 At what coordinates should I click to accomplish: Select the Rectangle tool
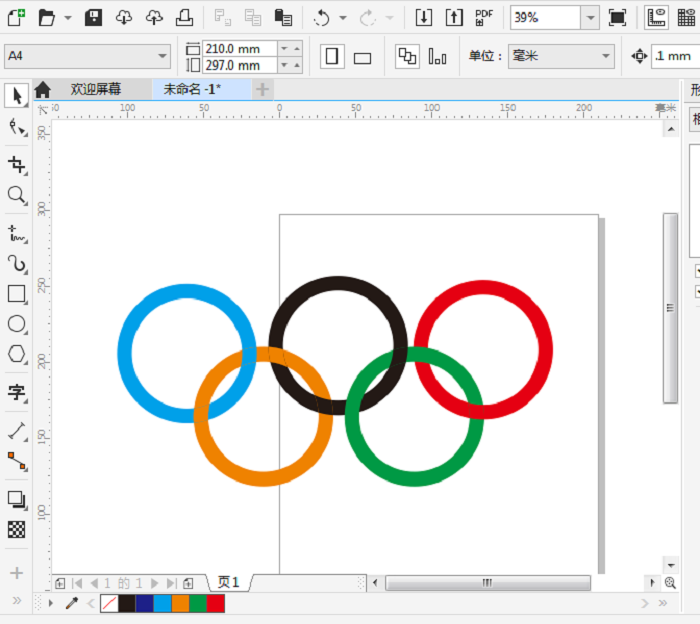(16, 294)
